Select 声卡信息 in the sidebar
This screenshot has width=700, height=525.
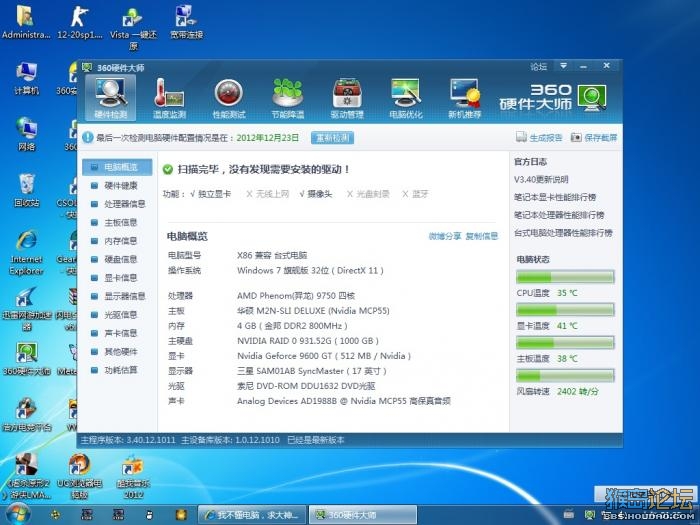click(117, 333)
